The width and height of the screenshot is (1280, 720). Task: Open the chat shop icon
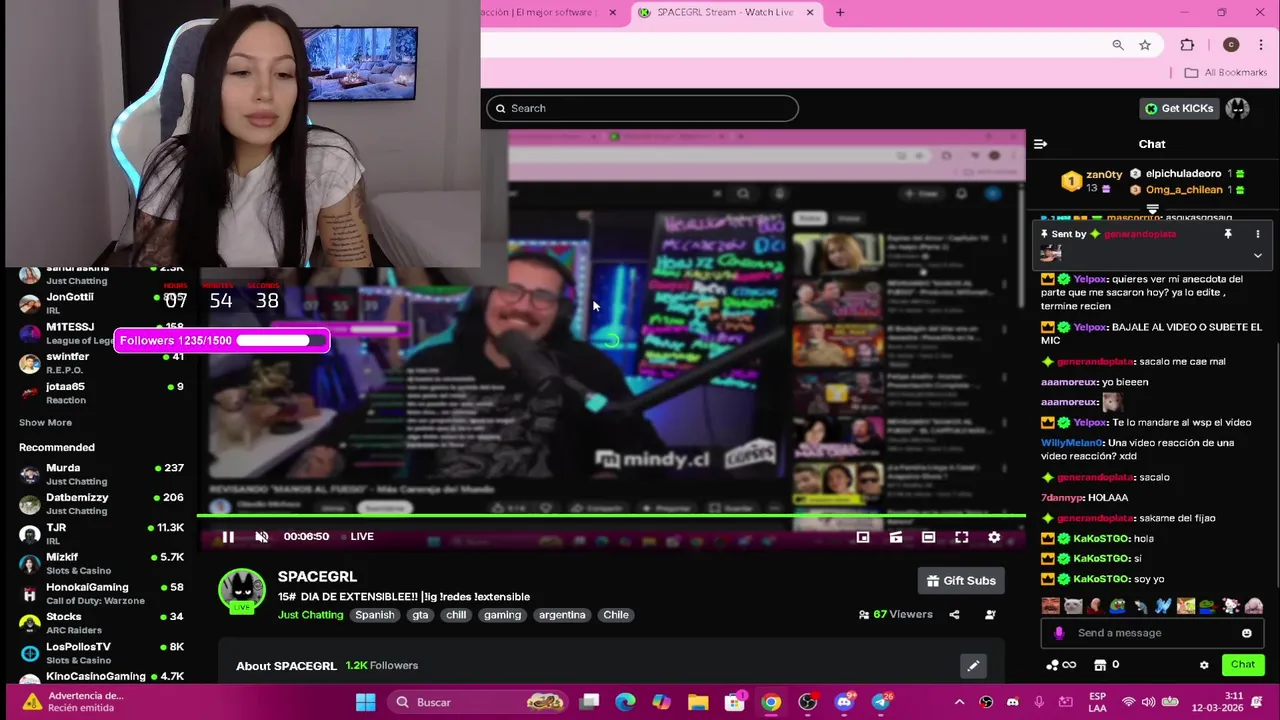[1100, 665]
